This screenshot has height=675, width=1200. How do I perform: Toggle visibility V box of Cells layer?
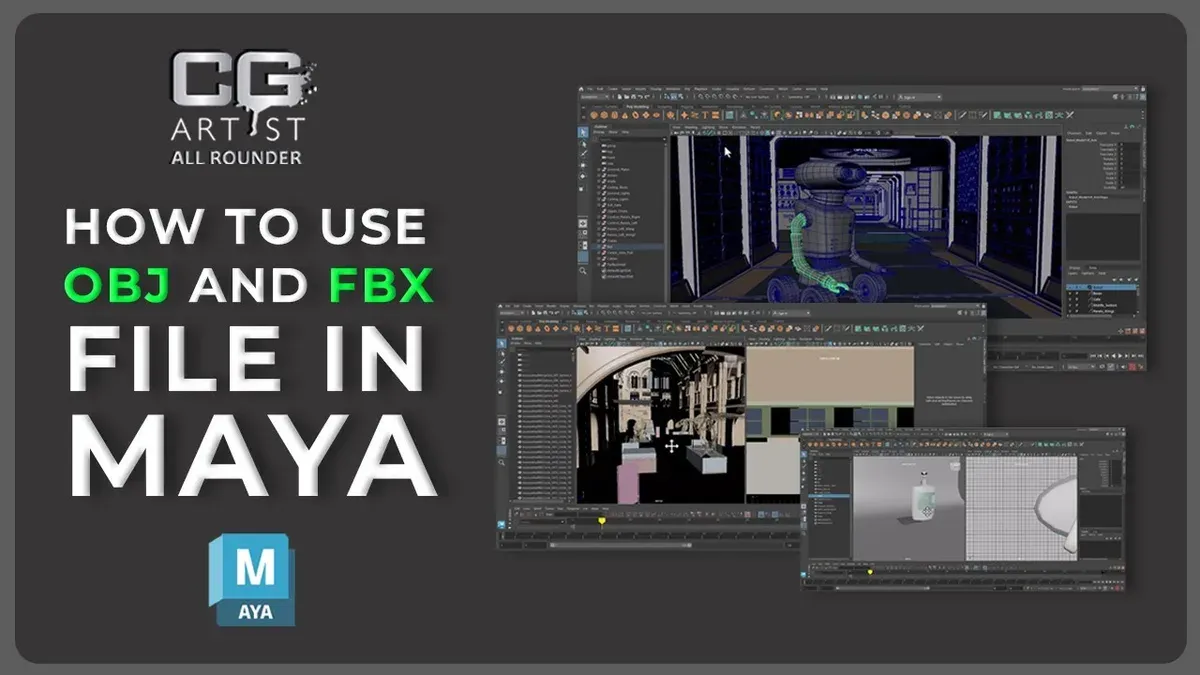[x=1070, y=299]
